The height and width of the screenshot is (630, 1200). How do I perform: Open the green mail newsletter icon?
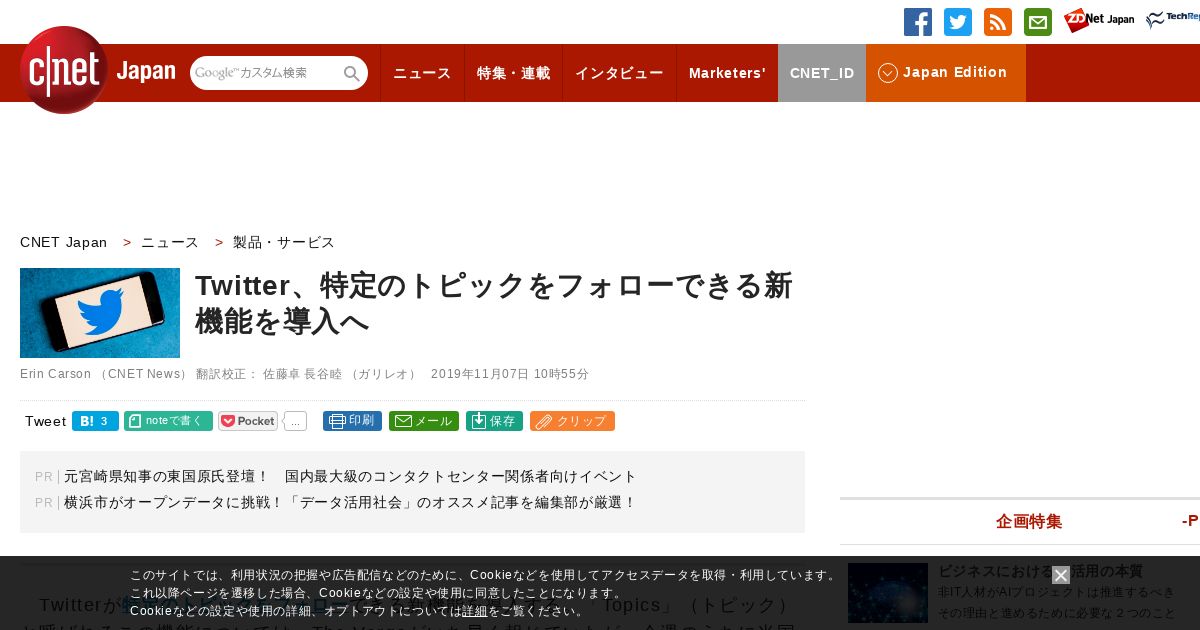[1038, 22]
